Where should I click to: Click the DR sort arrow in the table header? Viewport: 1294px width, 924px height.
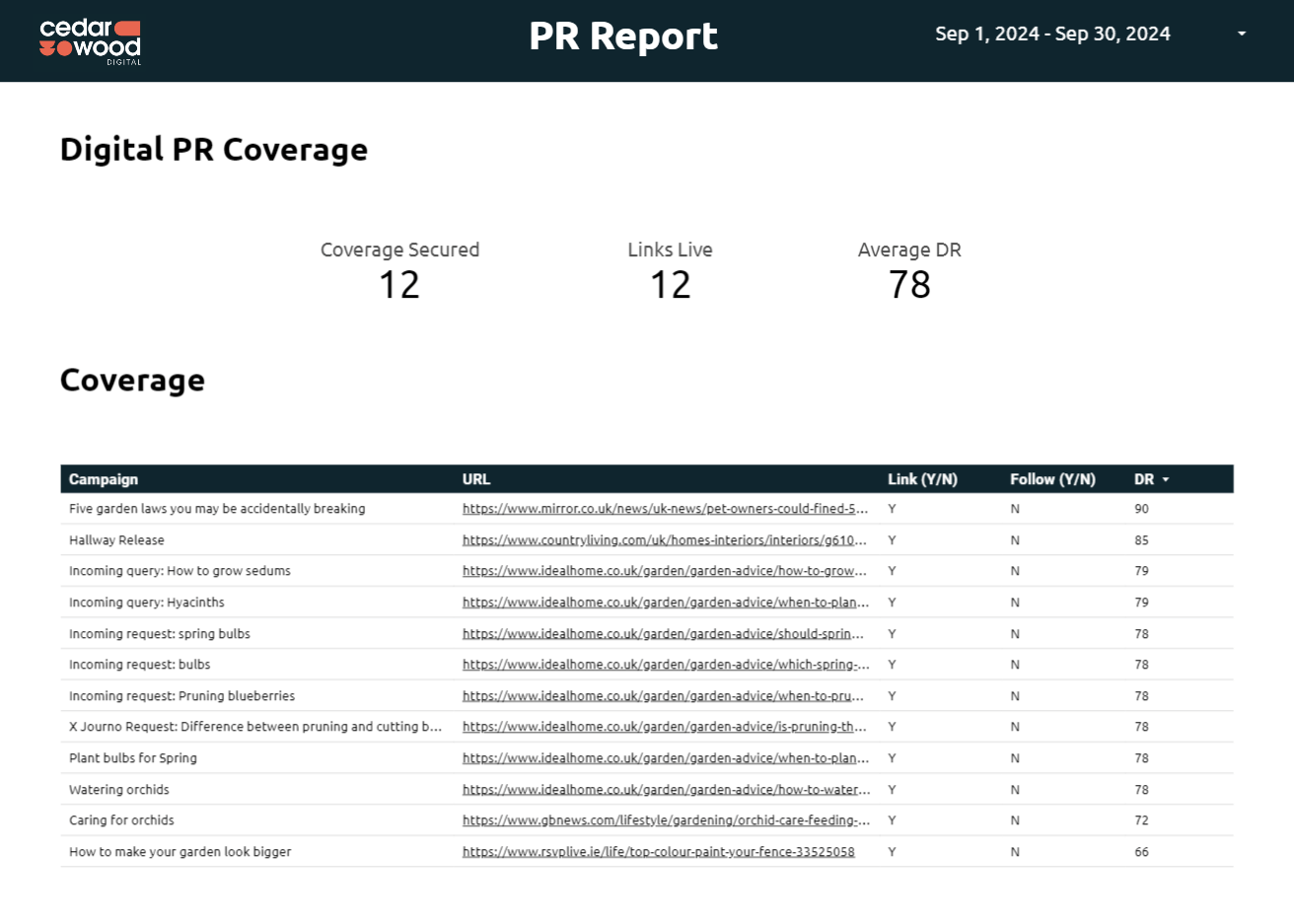click(1165, 479)
